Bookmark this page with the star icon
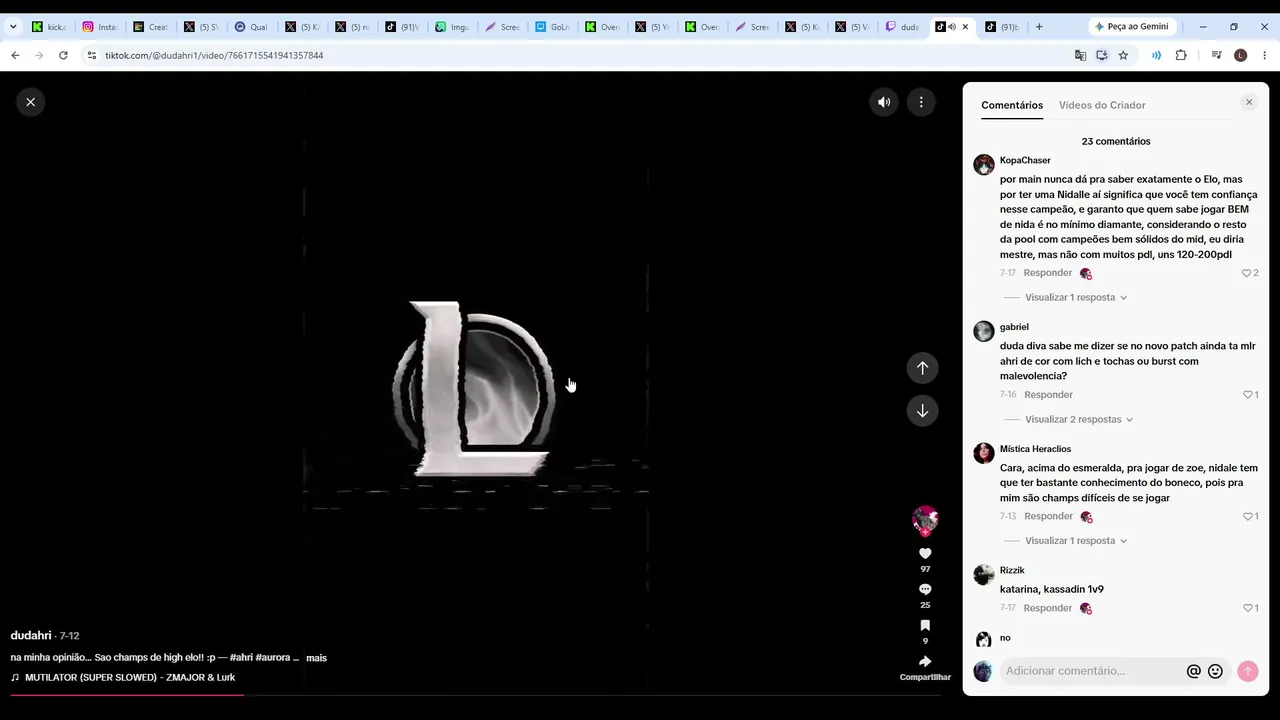This screenshot has width=1280, height=720. [1123, 55]
